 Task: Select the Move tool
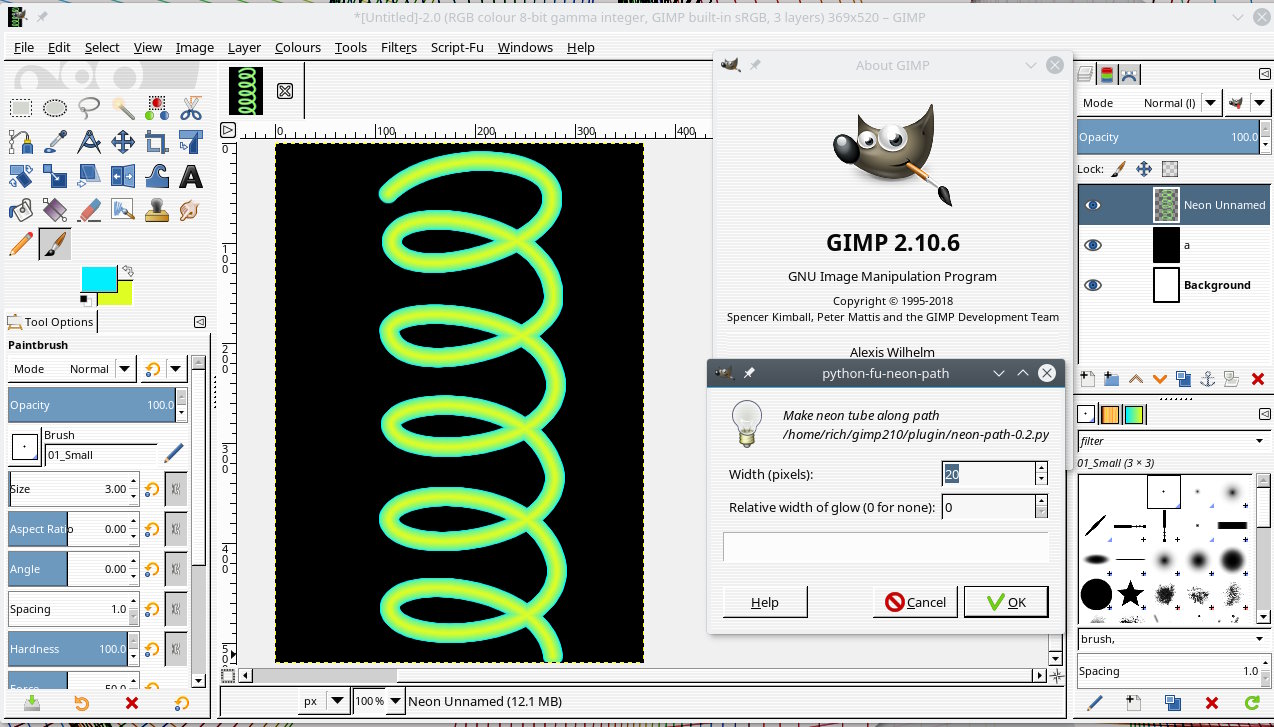click(123, 142)
